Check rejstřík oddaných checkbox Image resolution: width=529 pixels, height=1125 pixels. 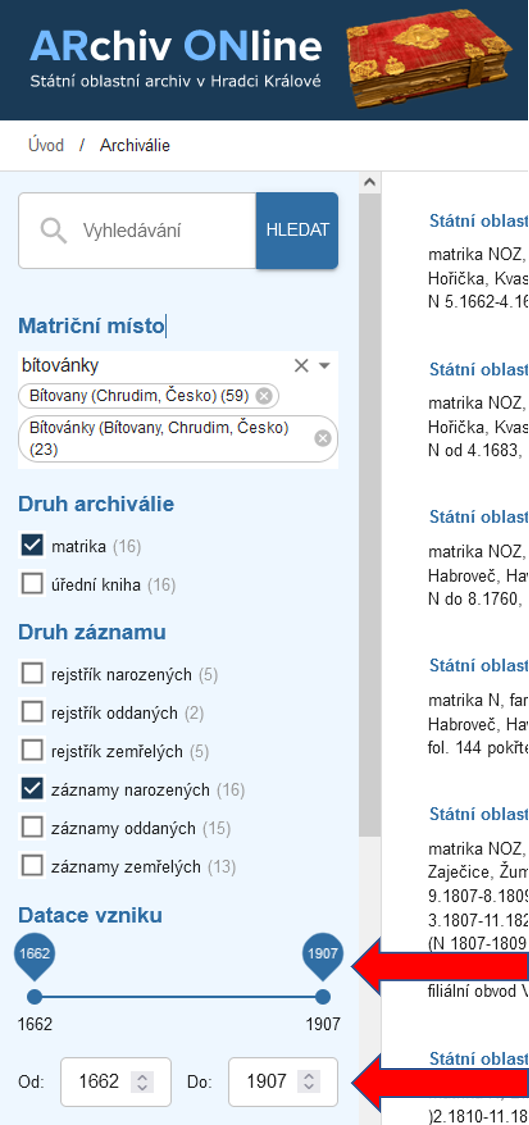click(32, 712)
